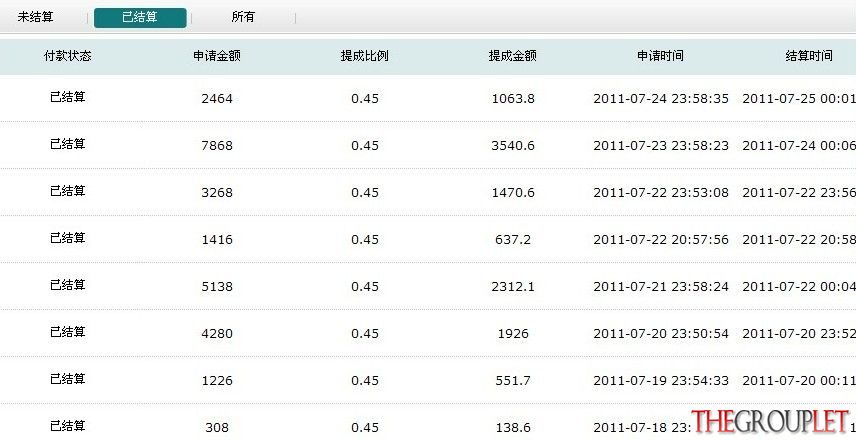Click the 提成比例 column header

point(365,56)
